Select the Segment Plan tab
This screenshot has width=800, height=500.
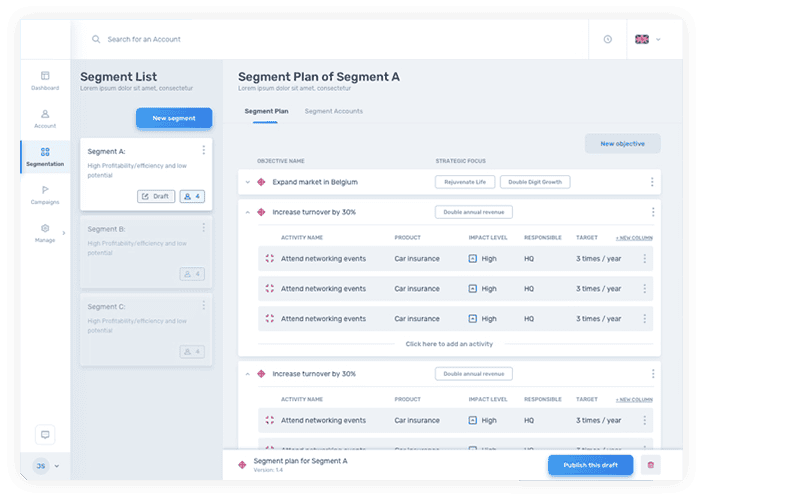coord(266,111)
